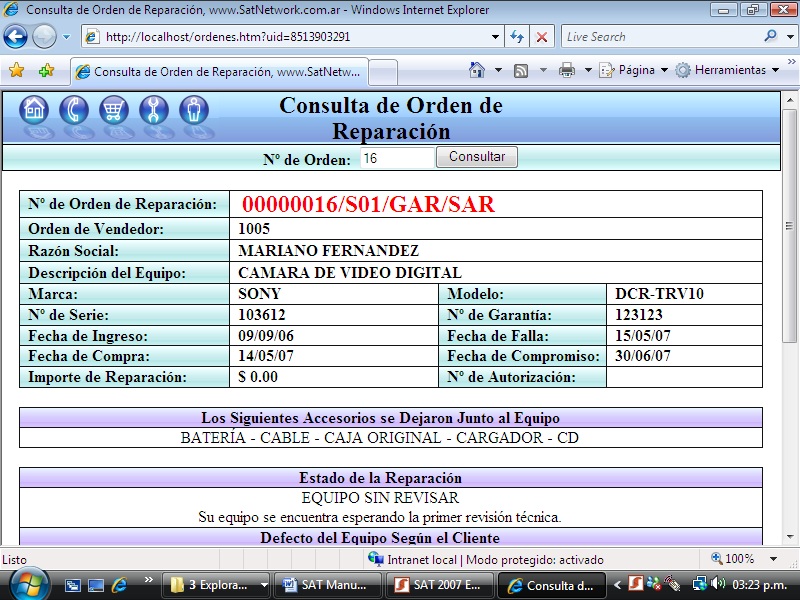800x600 pixels.
Task: Click the person user icon
Action: coord(194,109)
